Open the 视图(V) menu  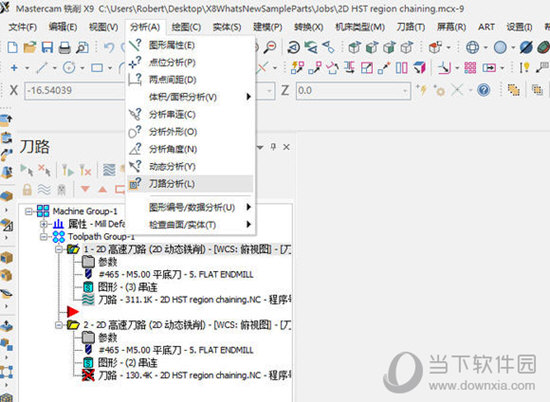pyautogui.click(x=104, y=27)
